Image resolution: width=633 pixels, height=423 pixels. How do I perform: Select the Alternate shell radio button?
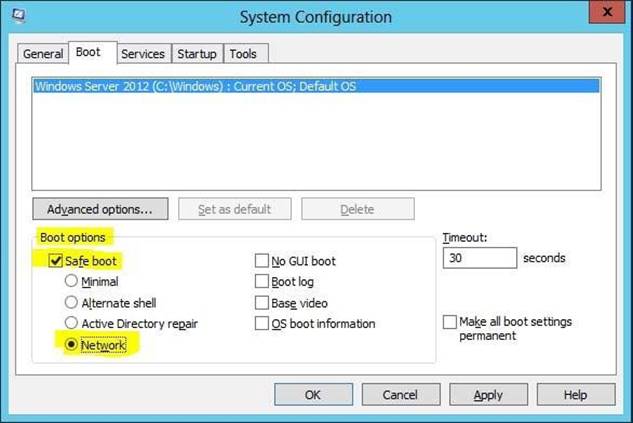click(71, 302)
